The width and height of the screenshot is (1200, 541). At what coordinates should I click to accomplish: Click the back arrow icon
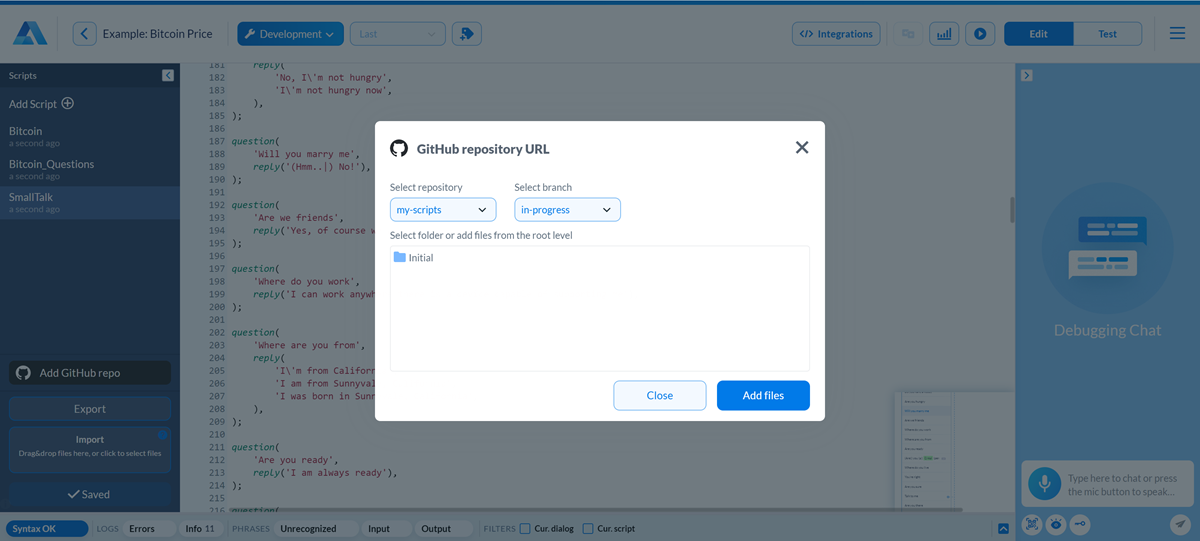point(85,34)
